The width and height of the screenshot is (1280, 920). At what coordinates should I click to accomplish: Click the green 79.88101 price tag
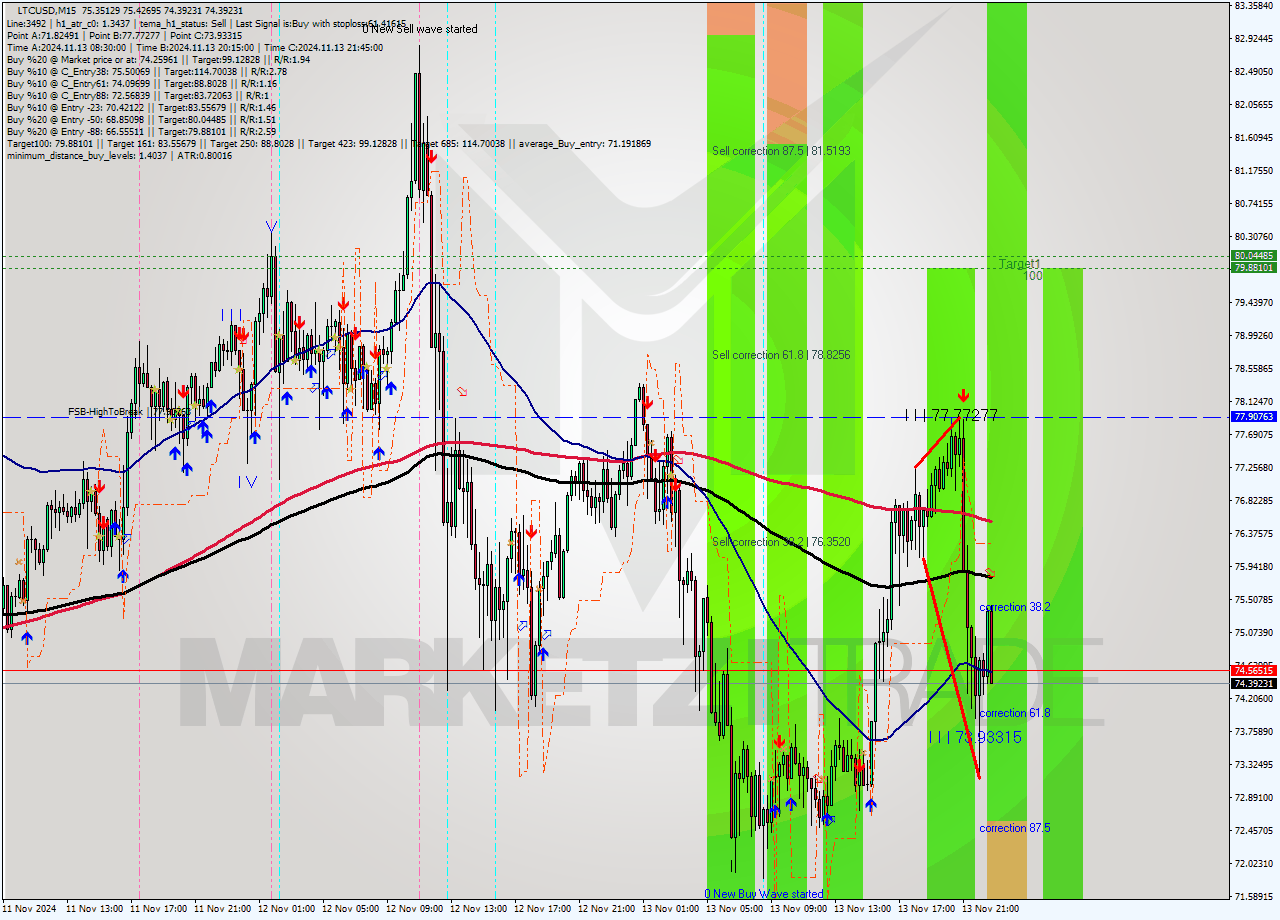tap(1254, 267)
